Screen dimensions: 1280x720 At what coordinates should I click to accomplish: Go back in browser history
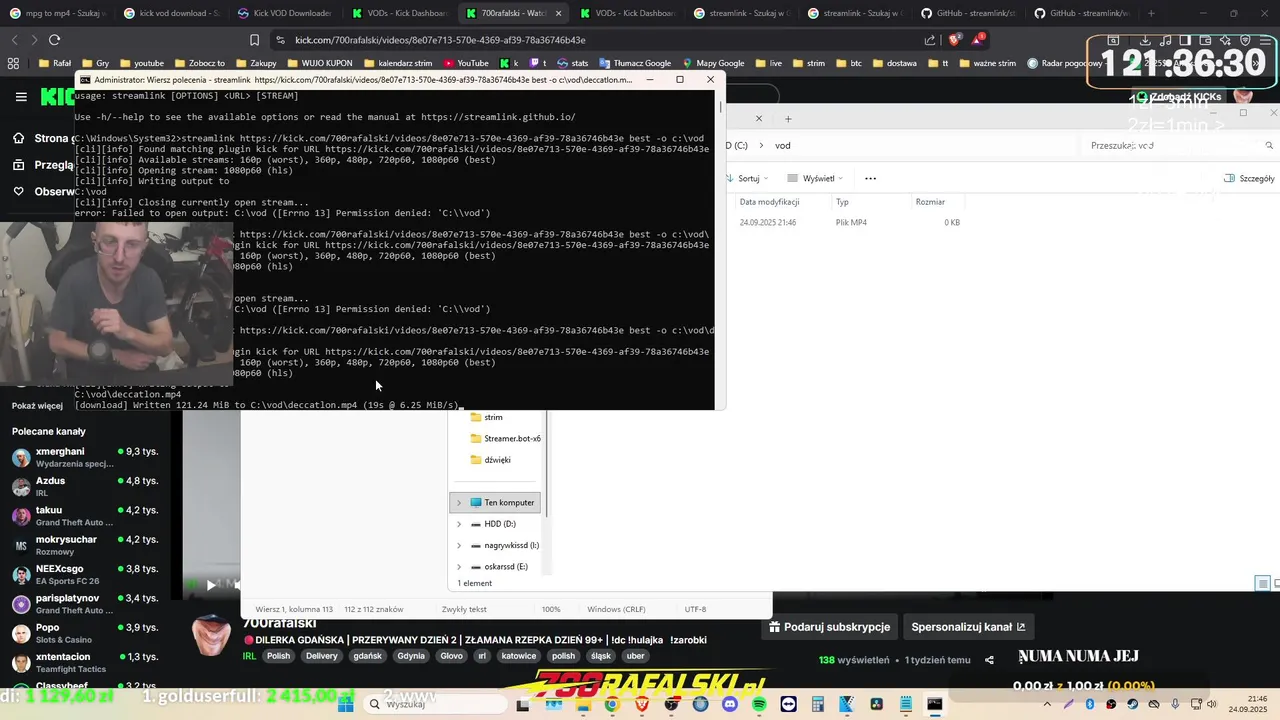tap(14, 40)
